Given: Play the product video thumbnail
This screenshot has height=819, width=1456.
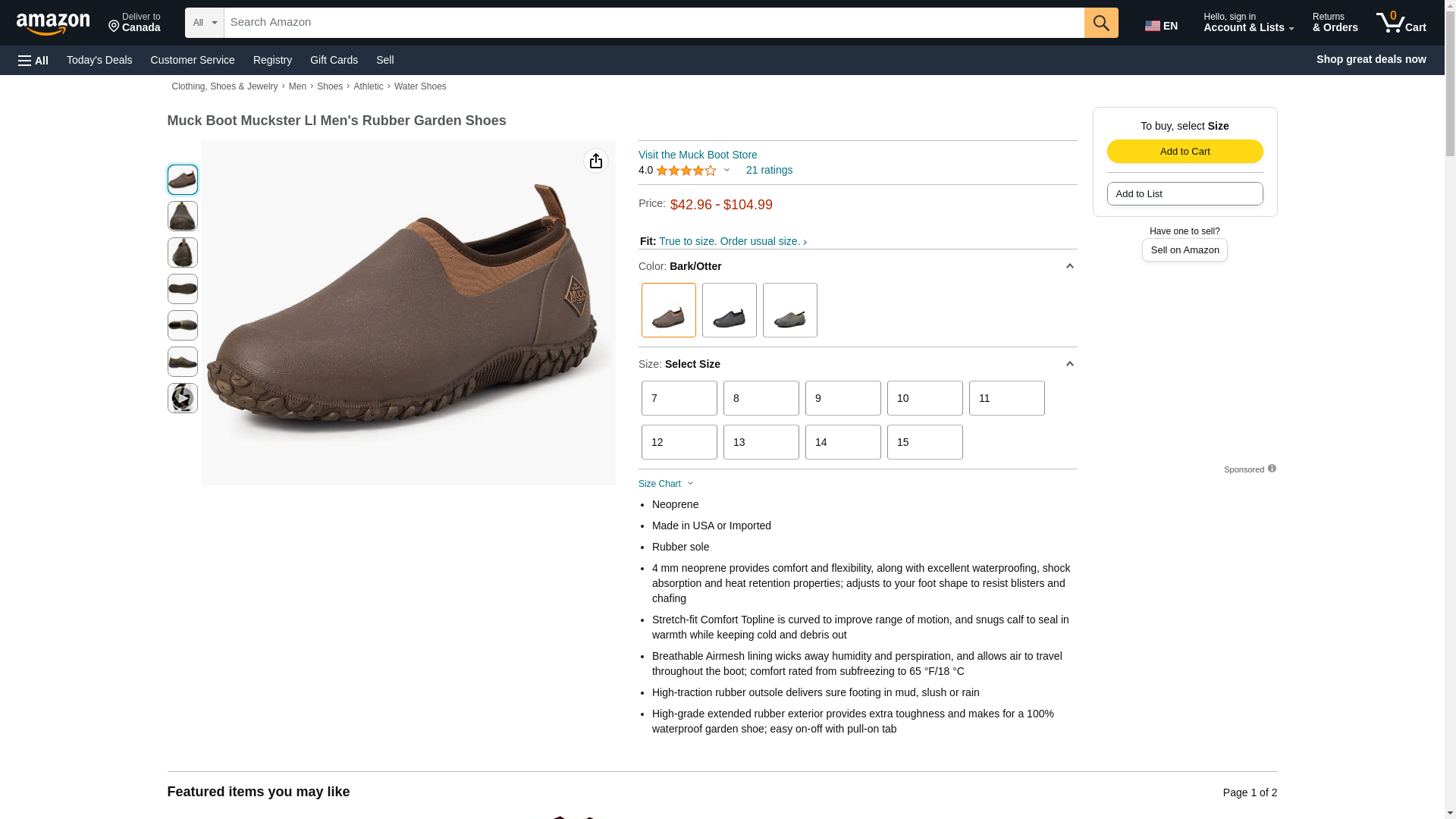Looking at the screenshot, I should click(x=182, y=398).
